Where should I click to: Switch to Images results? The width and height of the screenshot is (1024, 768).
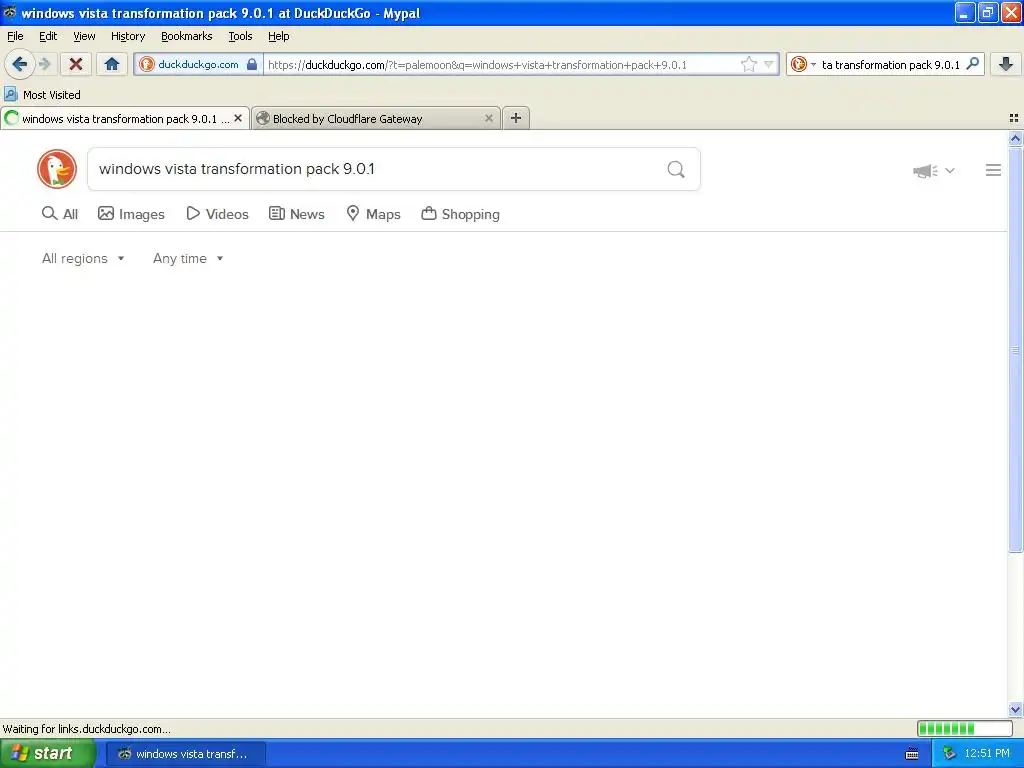pos(131,214)
